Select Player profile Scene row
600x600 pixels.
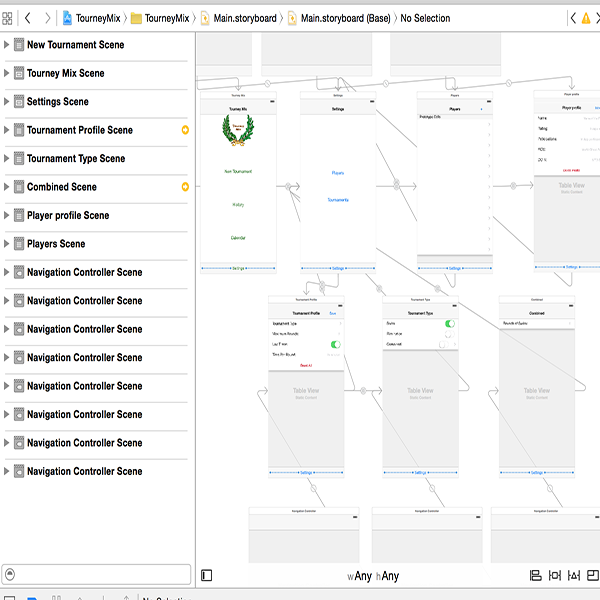tap(96, 215)
